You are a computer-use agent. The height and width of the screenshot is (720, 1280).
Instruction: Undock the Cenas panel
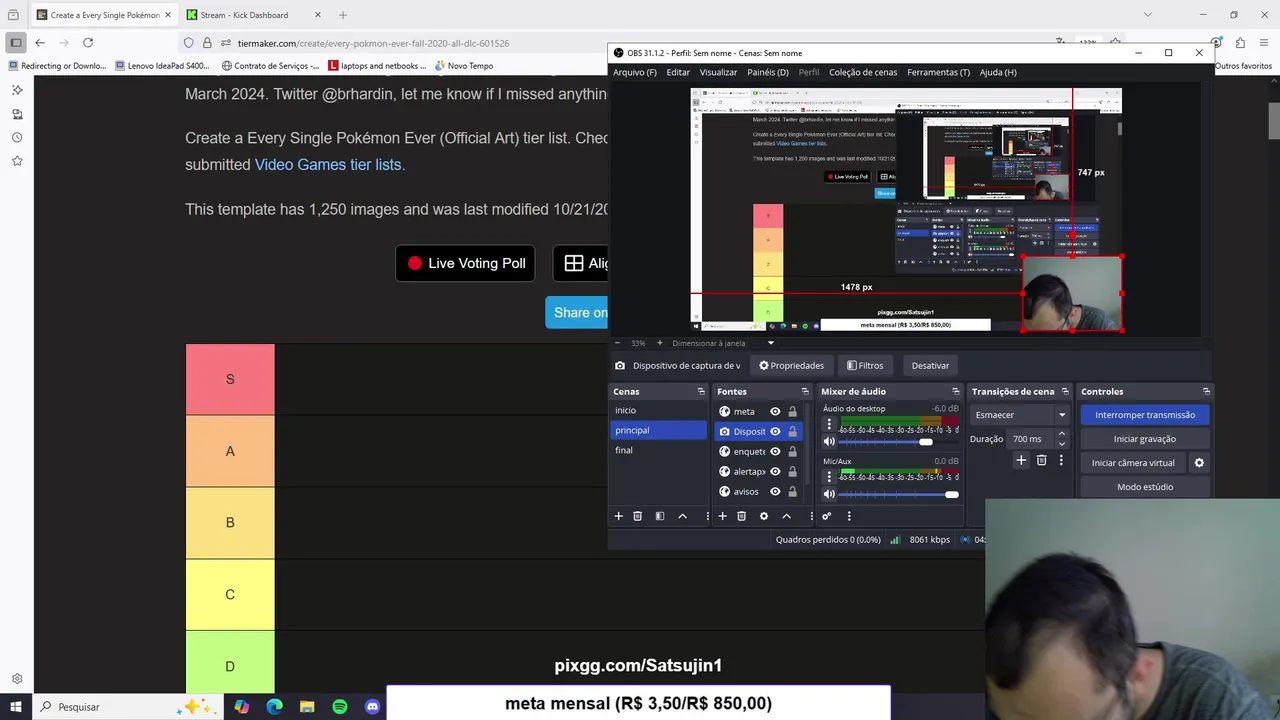pos(701,391)
